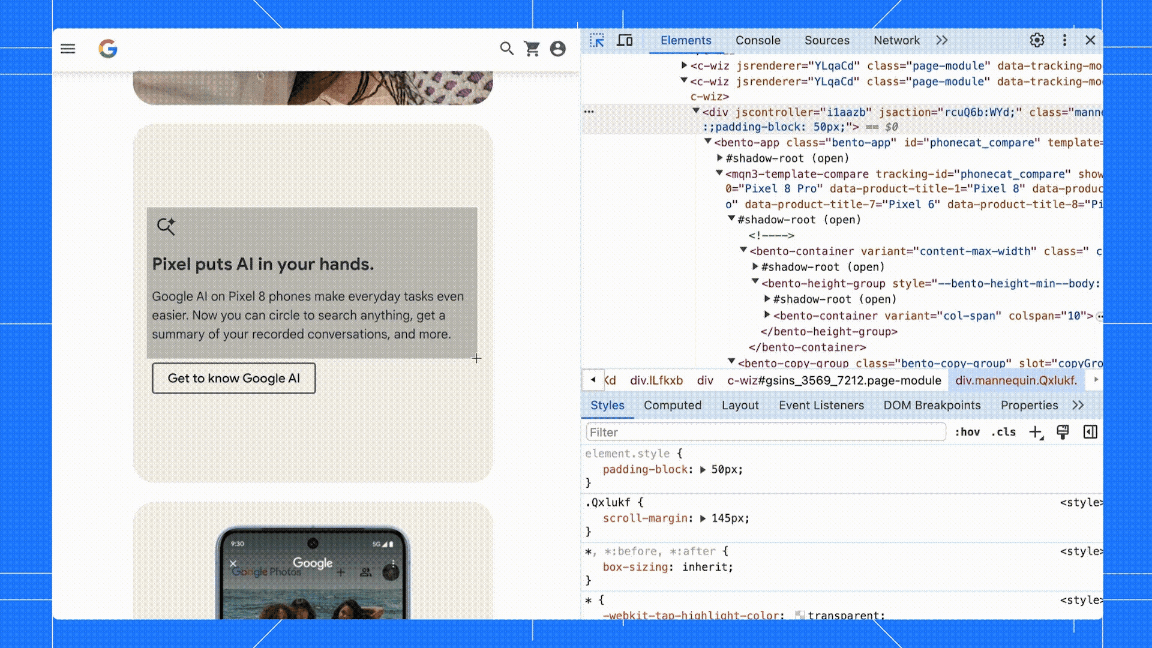Click the new style rule plus icon
This screenshot has height=648, width=1152.
pos(1035,431)
